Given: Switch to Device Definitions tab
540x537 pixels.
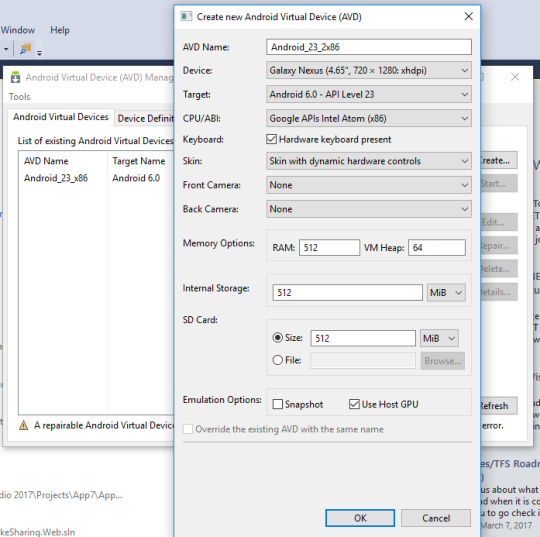Looking at the screenshot, I should [x=145, y=118].
